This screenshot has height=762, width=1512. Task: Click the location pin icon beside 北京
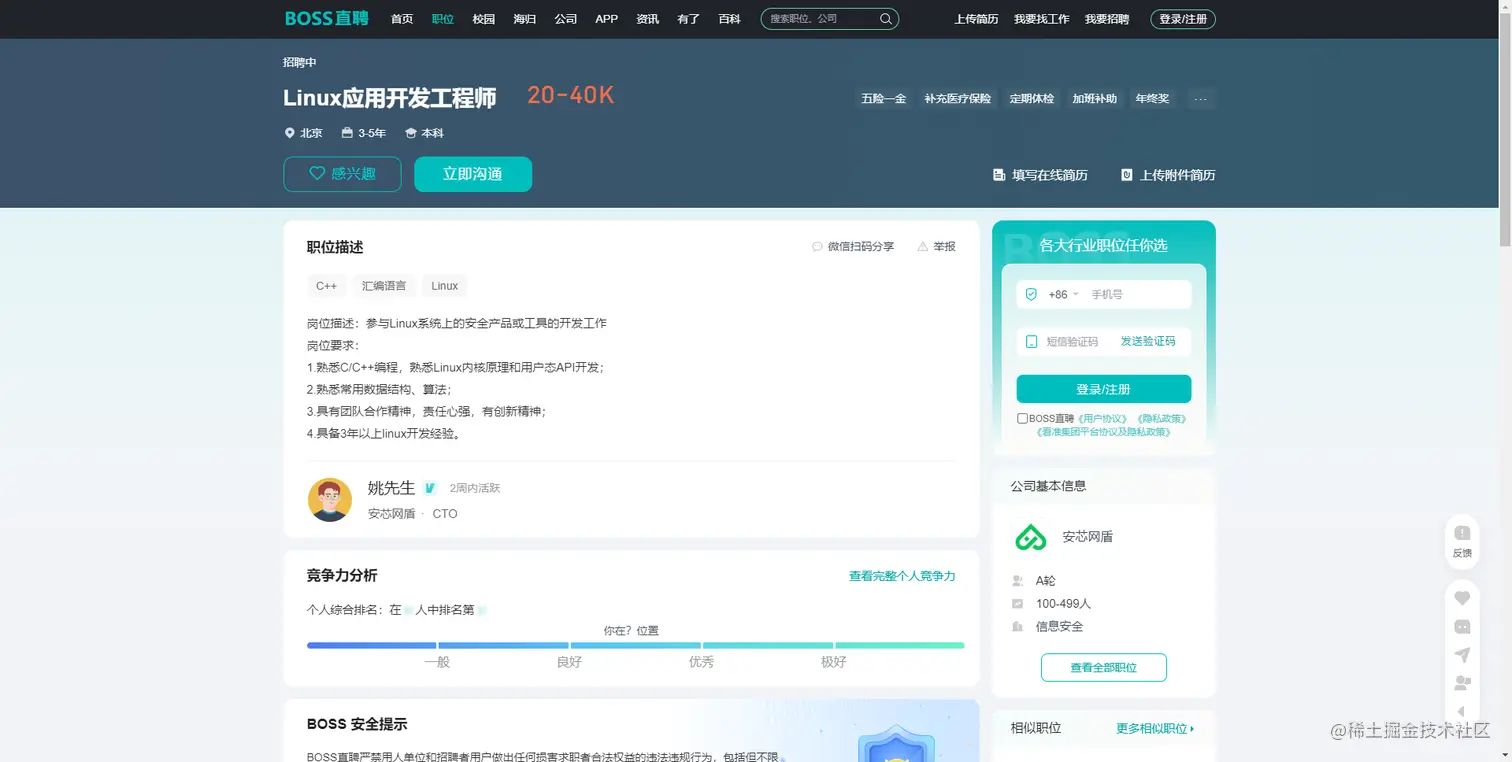tap(290, 133)
